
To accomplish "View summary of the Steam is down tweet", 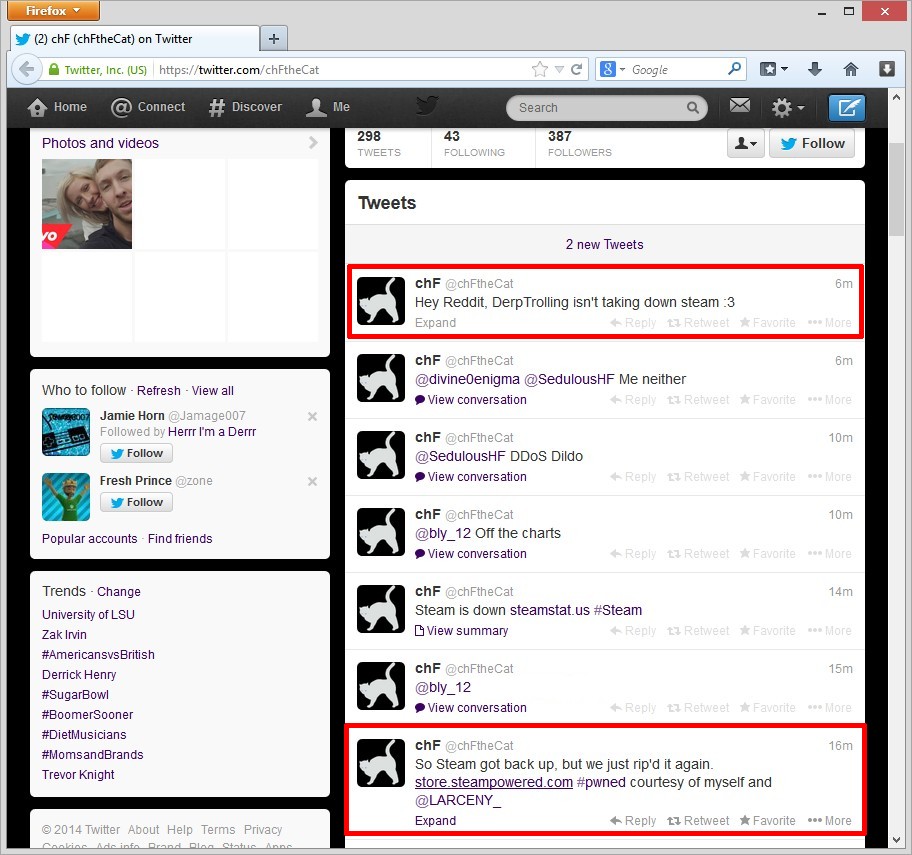I will (x=461, y=630).
